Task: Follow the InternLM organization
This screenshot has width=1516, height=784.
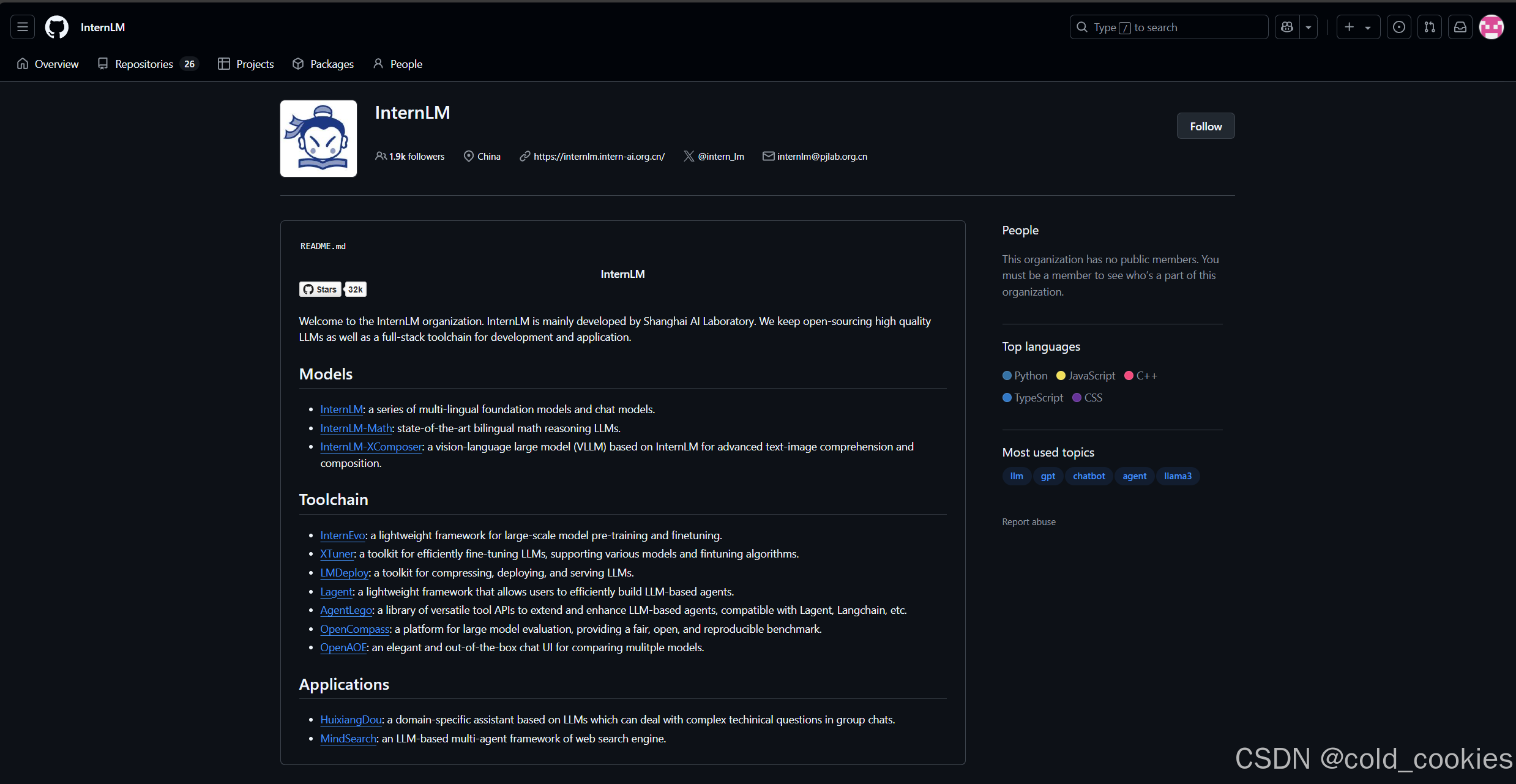Action: pyautogui.click(x=1205, y=126)
